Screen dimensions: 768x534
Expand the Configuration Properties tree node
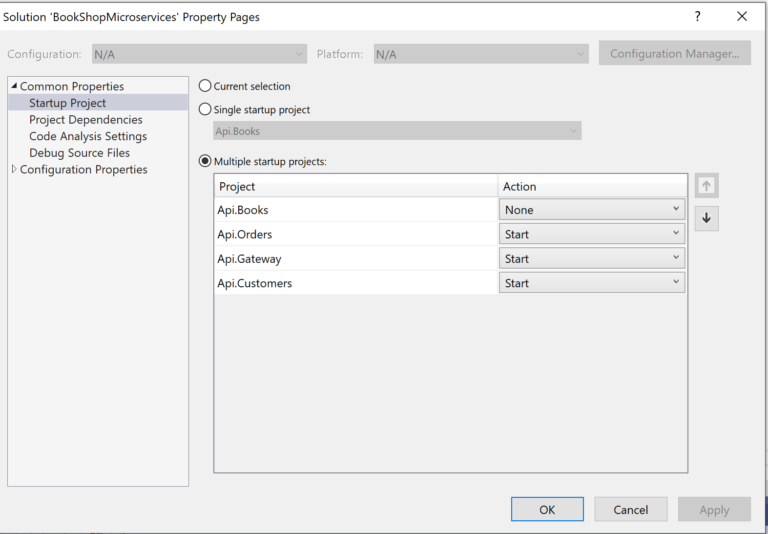pos(14,169)
